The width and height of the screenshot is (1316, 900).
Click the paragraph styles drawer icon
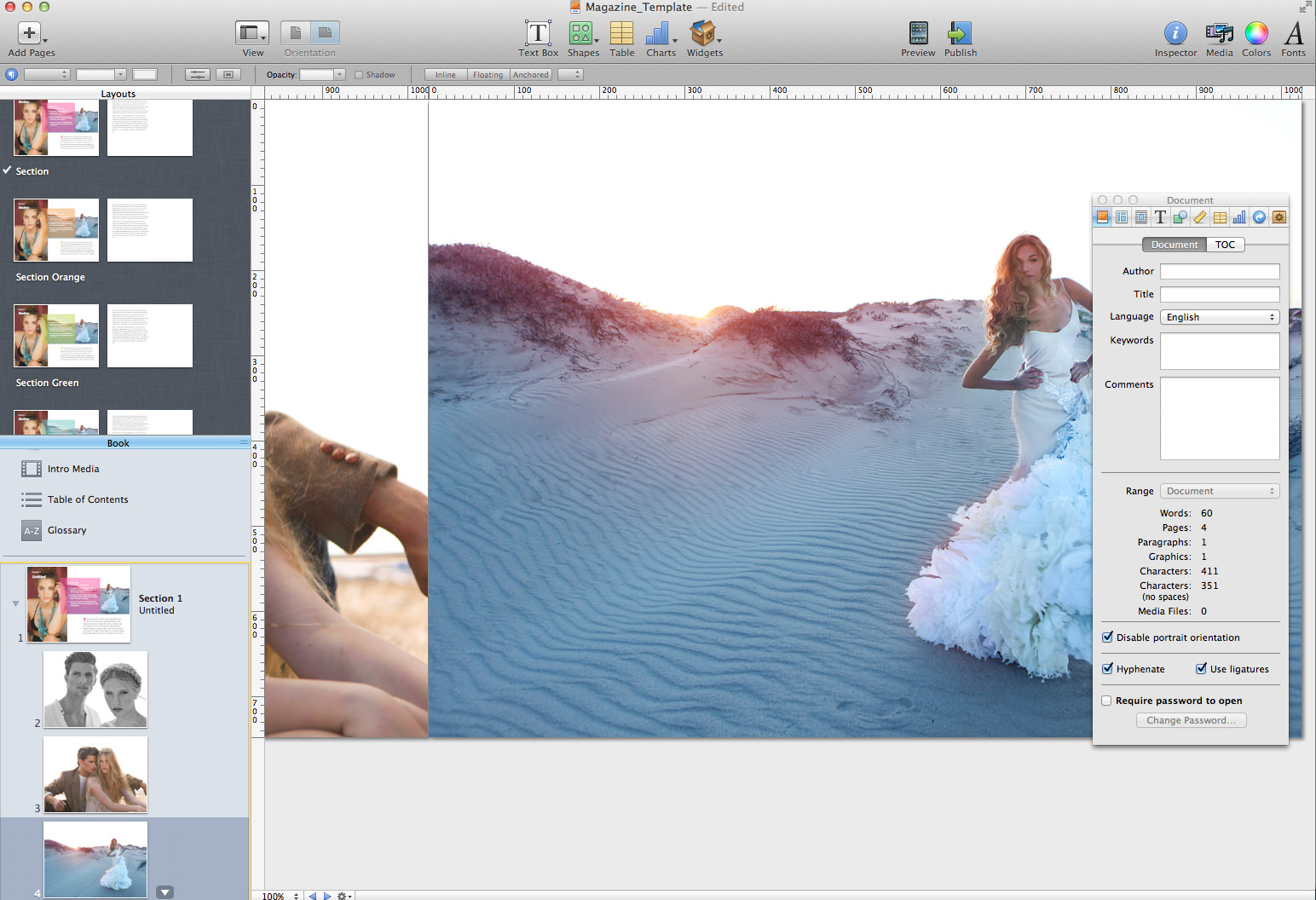coord(11,75)
